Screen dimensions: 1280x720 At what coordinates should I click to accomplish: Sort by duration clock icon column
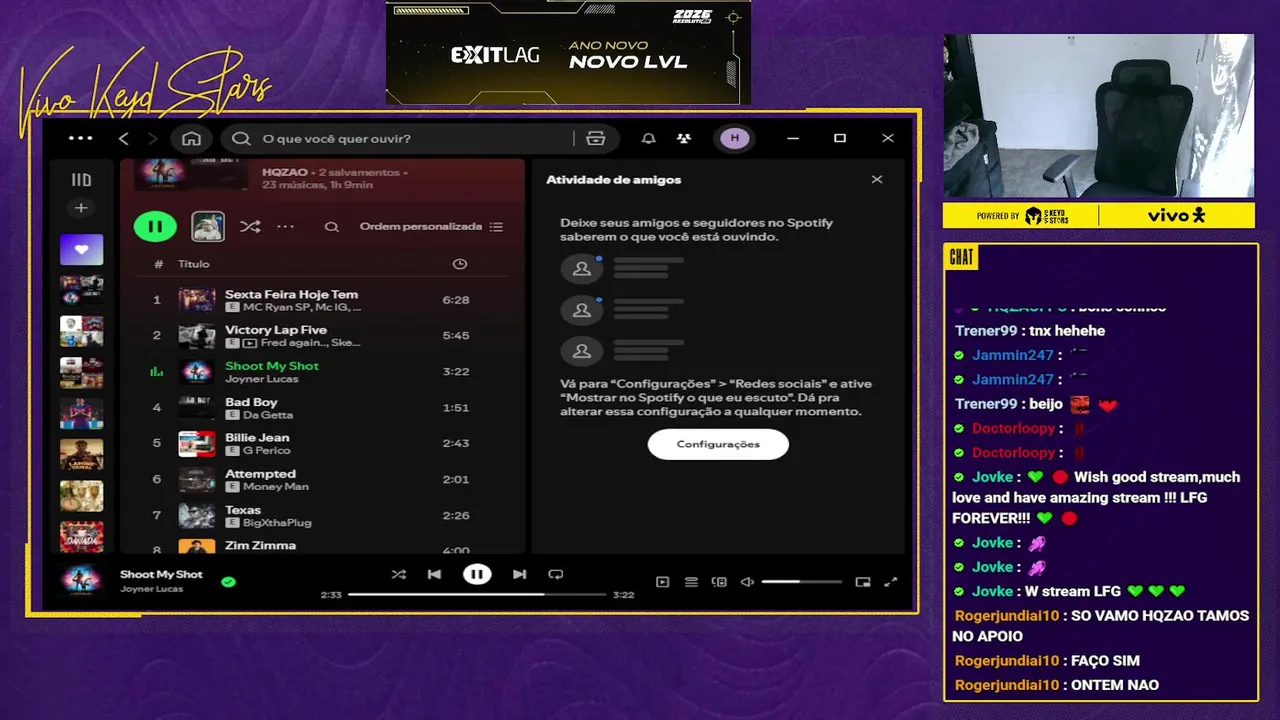coord(459,264)
